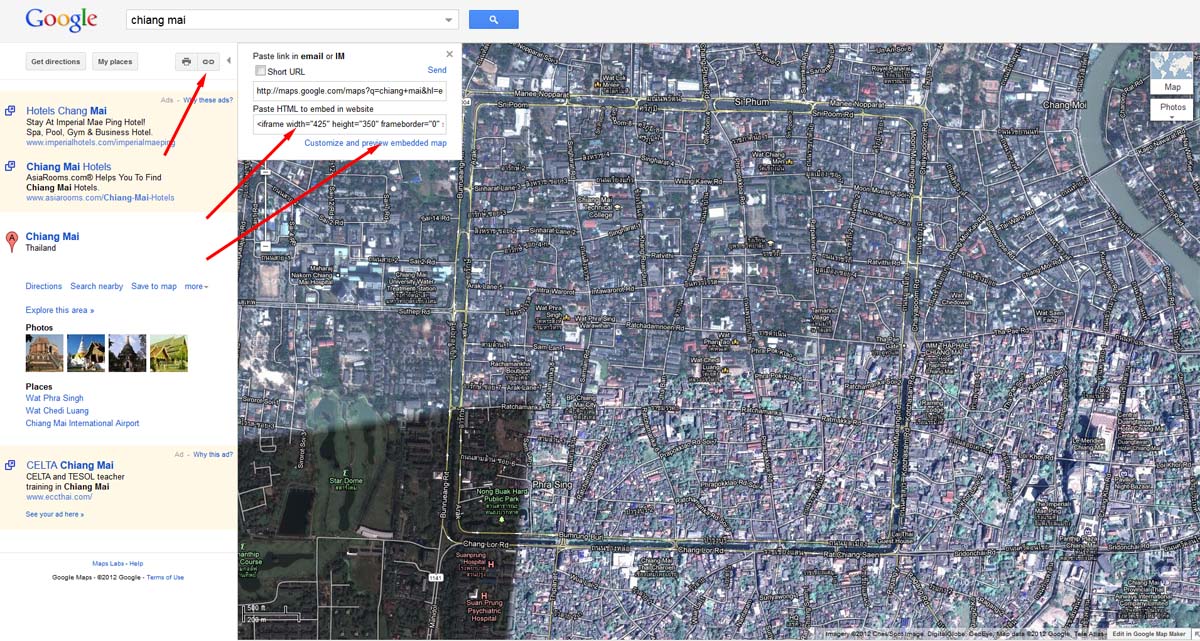Collapse the left side panel arrow
1200x641 pixels.
pyautogui.click(x=228, y=61)
